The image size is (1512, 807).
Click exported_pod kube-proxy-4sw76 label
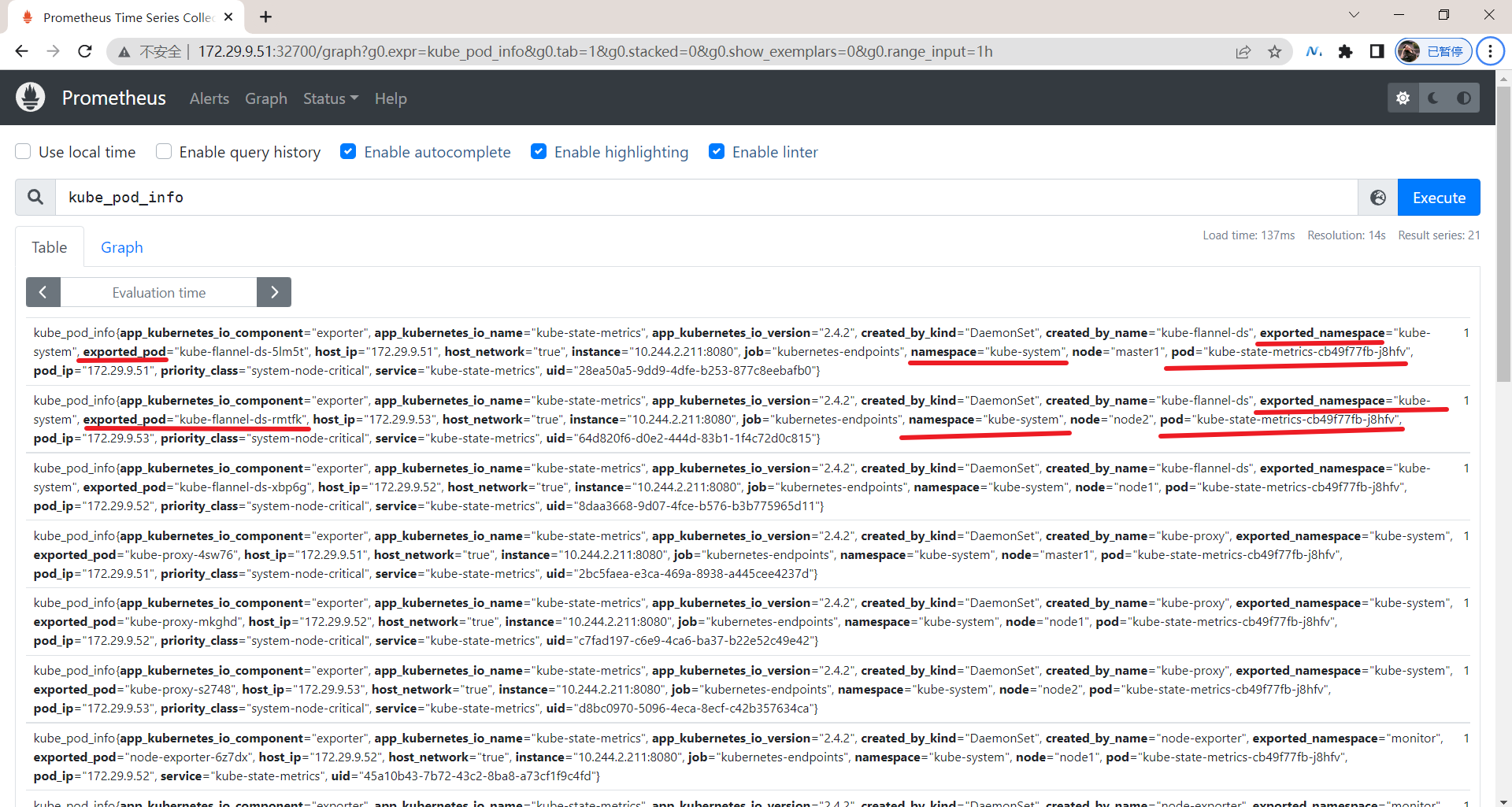(x=137, y=555)
